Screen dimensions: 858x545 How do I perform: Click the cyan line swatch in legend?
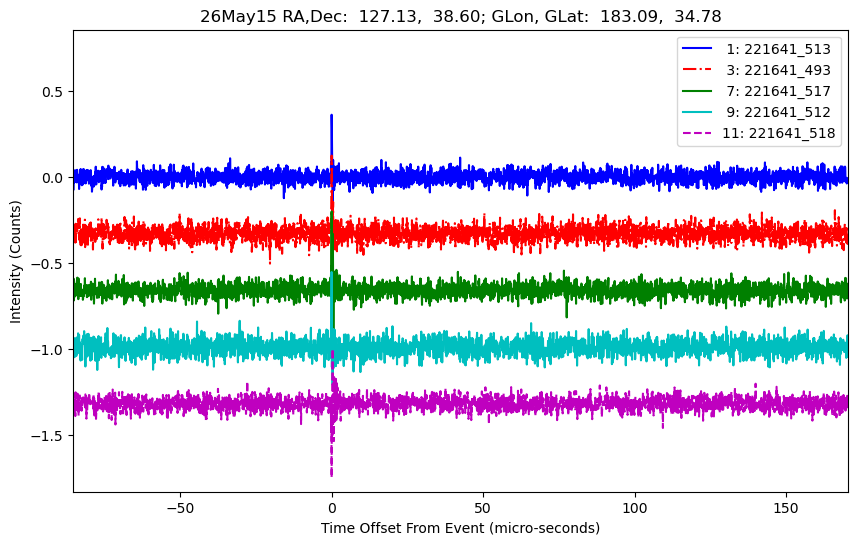pyautogui.click(x=697, y=112)
